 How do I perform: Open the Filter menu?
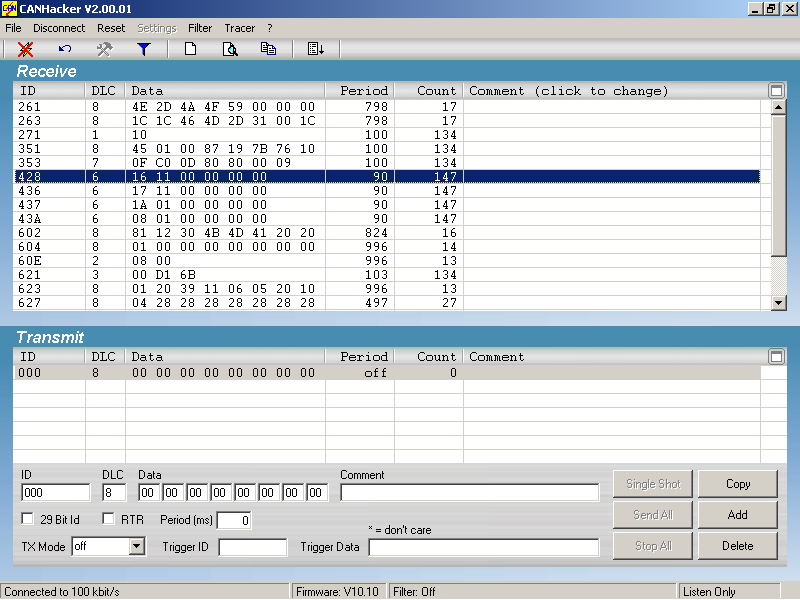tap(200, 28)
